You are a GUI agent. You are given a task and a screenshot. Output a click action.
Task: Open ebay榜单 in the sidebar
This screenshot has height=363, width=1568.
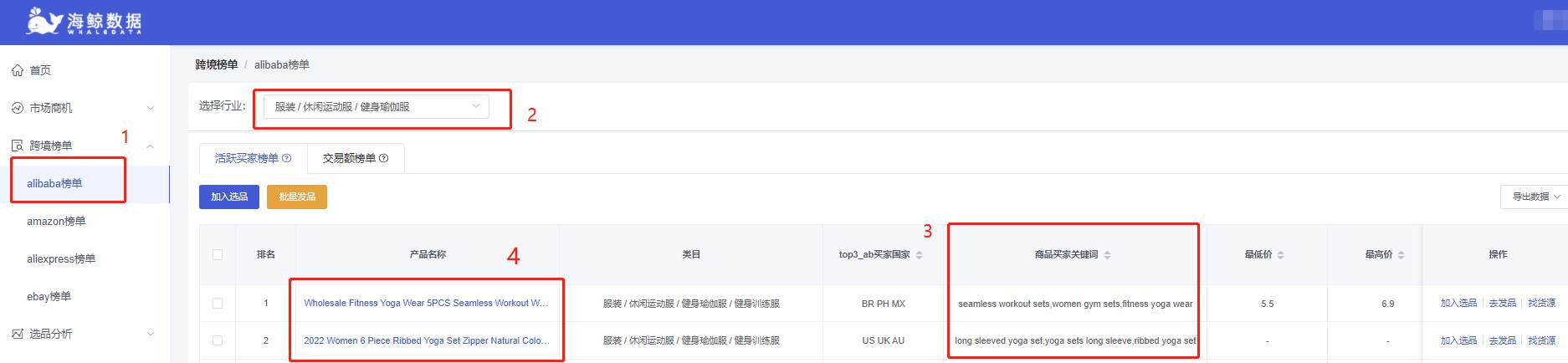click(x=85, y=296)
